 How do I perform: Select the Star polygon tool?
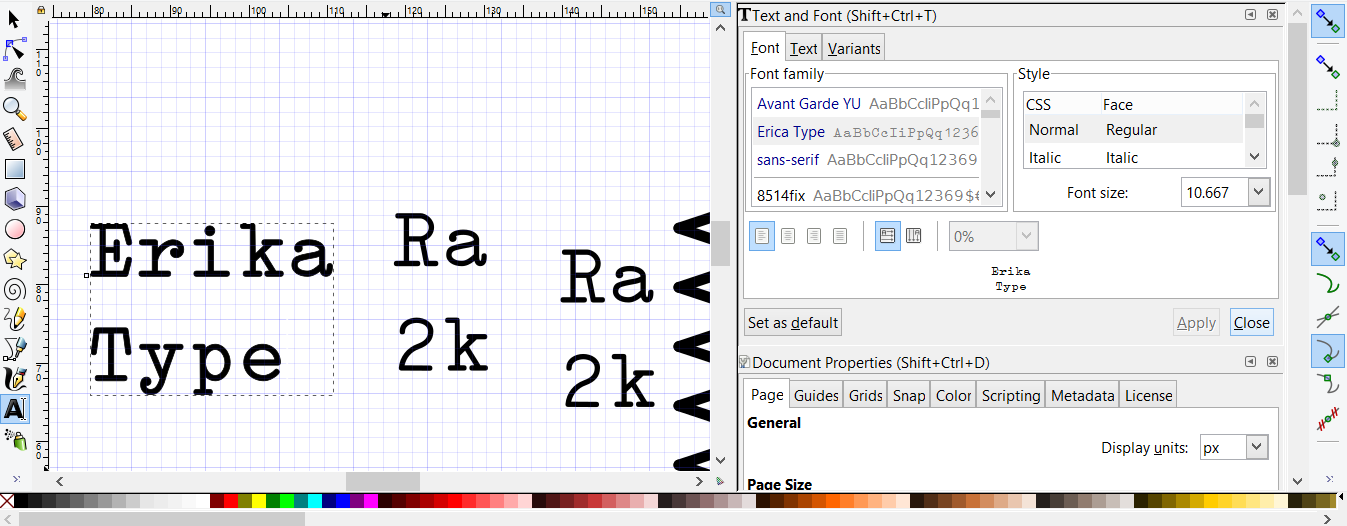point(15,259)
